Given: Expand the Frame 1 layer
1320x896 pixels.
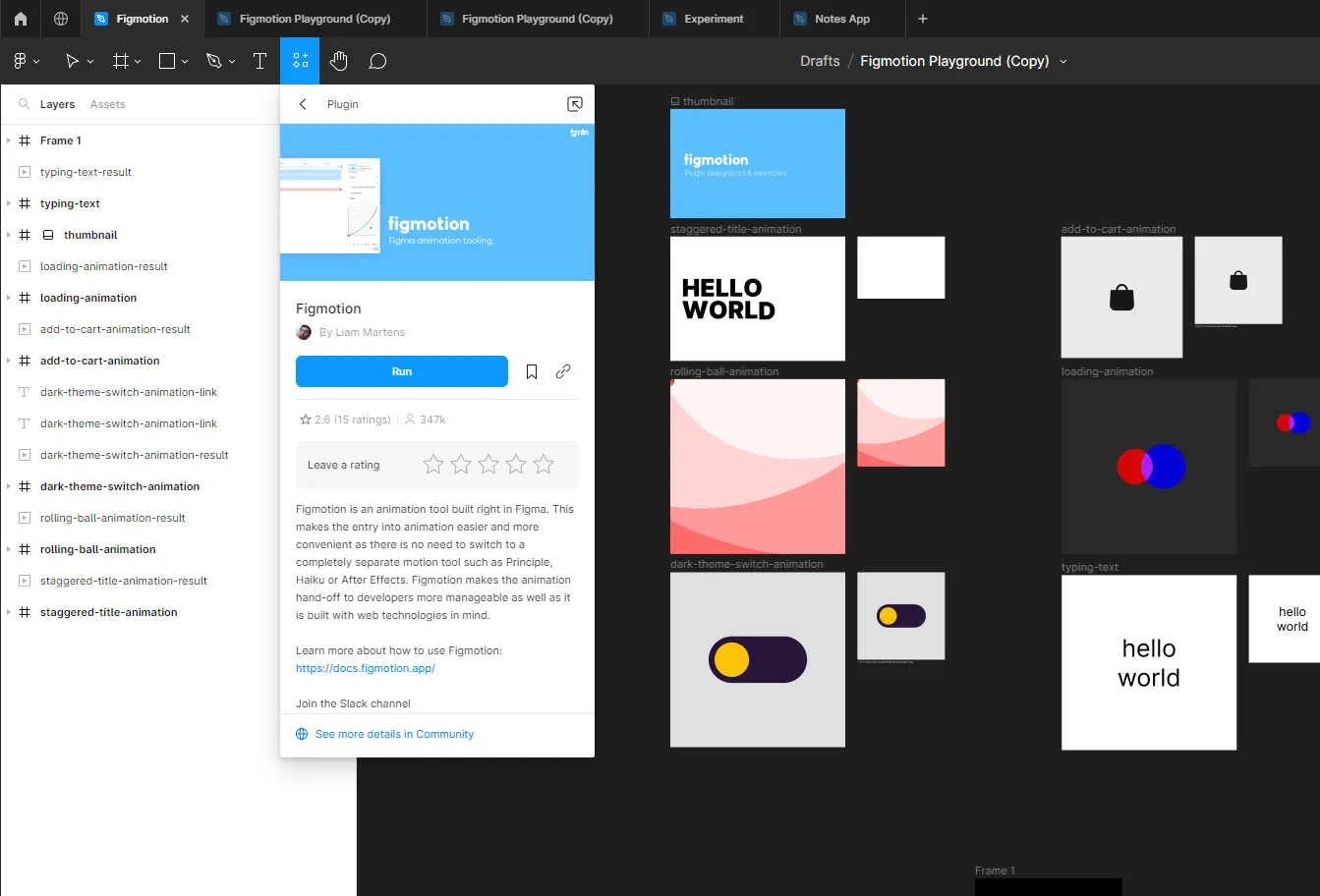Looking at the screenshot, I should point(9,140).
